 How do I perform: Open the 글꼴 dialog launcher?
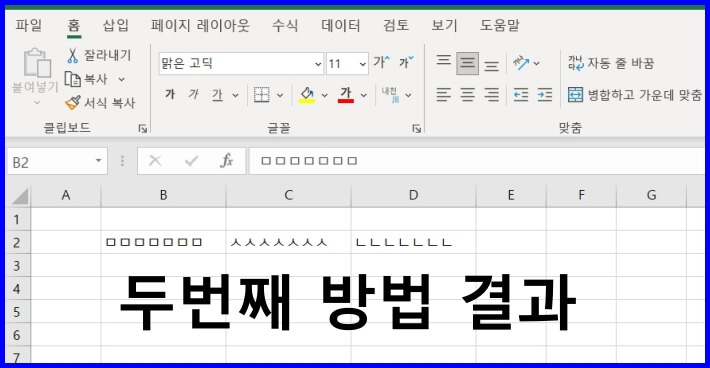[417, 129]
